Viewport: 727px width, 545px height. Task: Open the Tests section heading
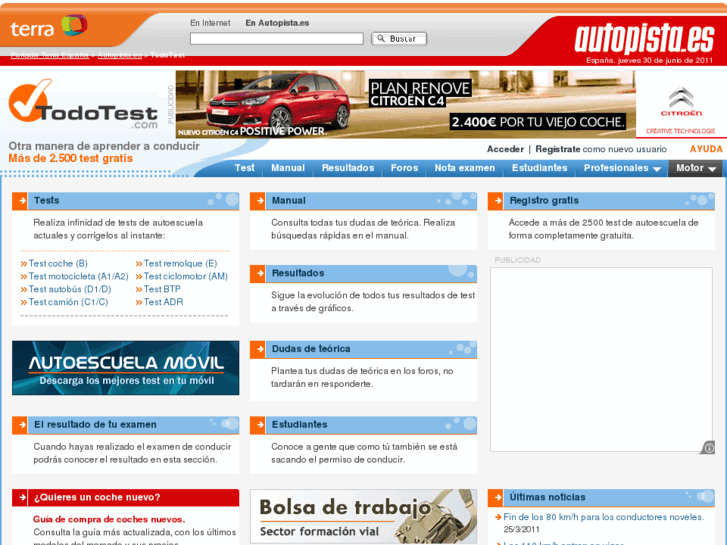[x=46, y=200]
